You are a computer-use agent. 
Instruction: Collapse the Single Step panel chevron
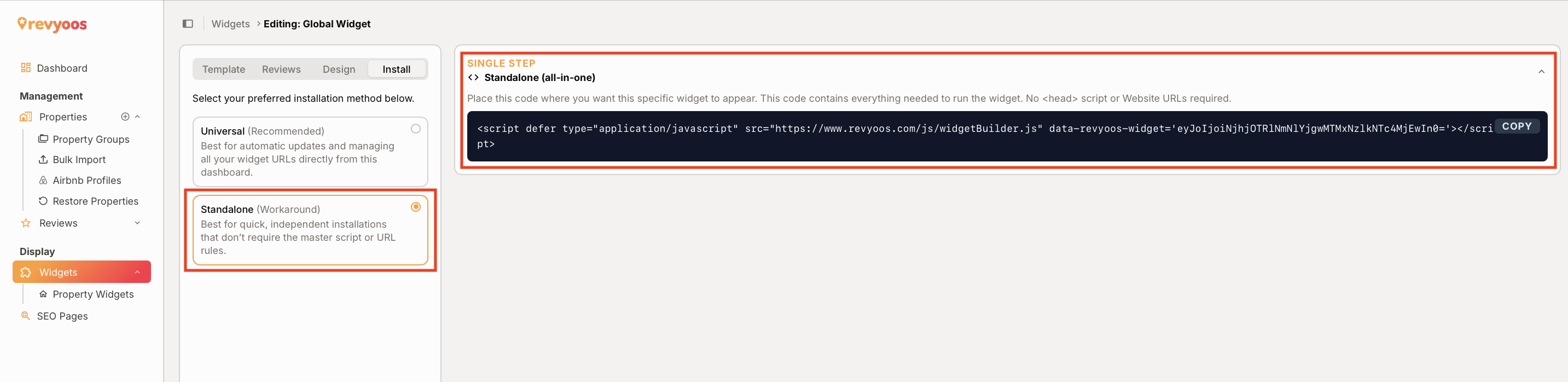(x=1541, y=72)
